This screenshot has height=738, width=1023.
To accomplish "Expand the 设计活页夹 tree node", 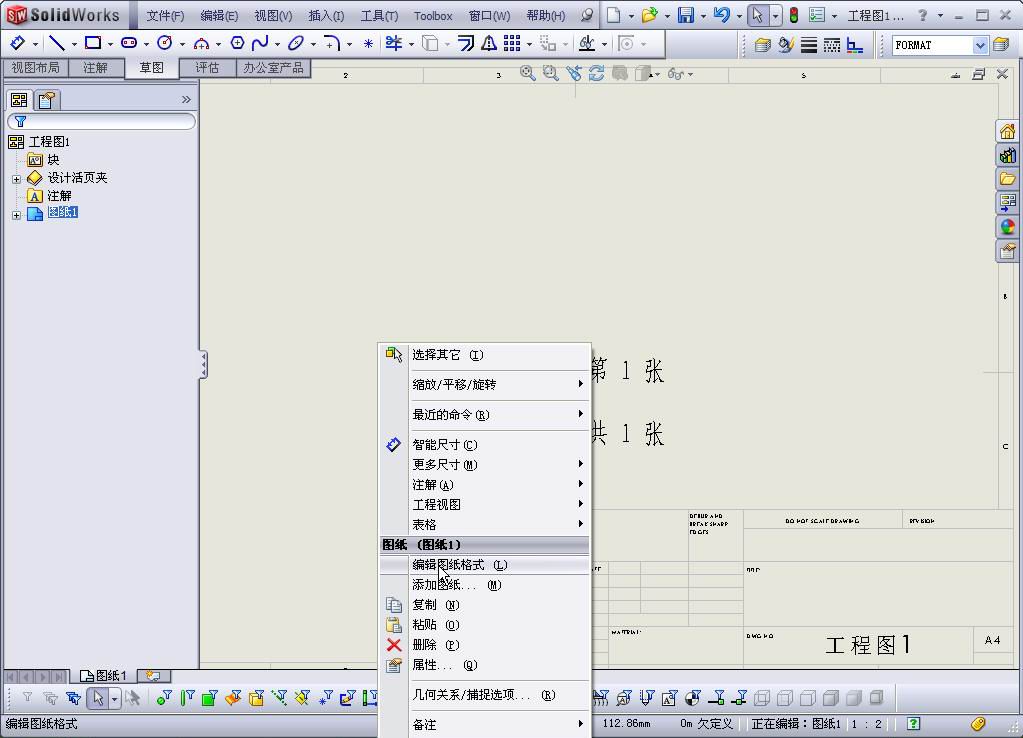I will [x=16, y=178].
